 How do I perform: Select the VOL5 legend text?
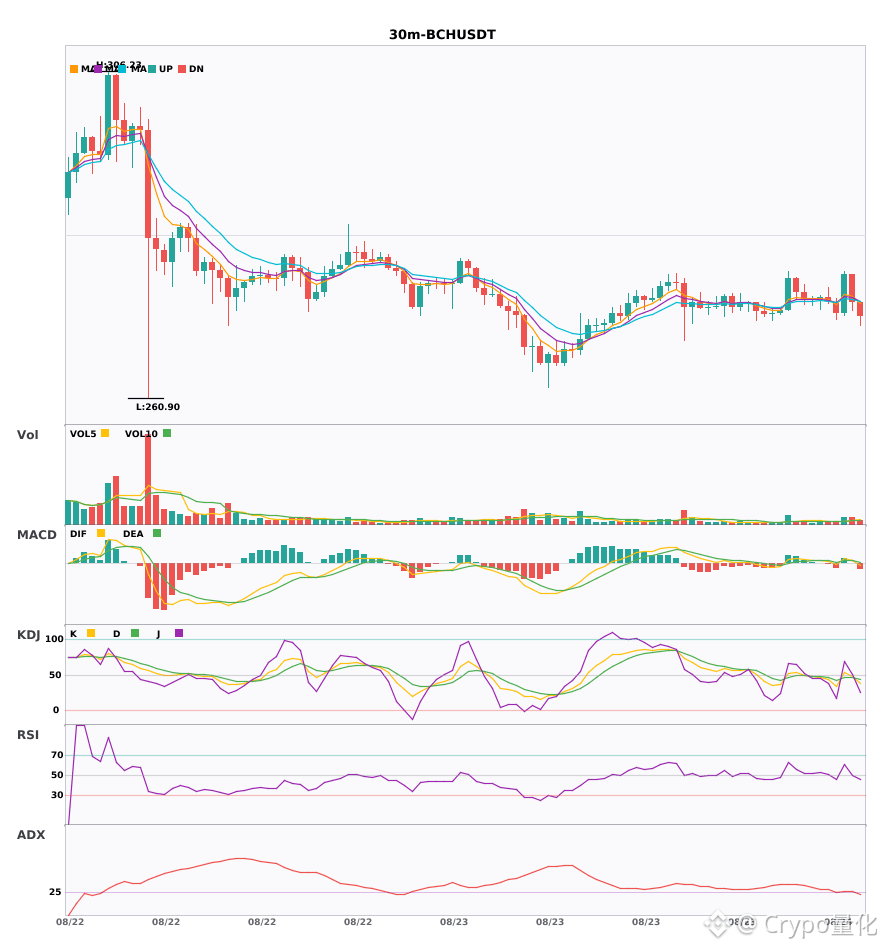[83, 434]
